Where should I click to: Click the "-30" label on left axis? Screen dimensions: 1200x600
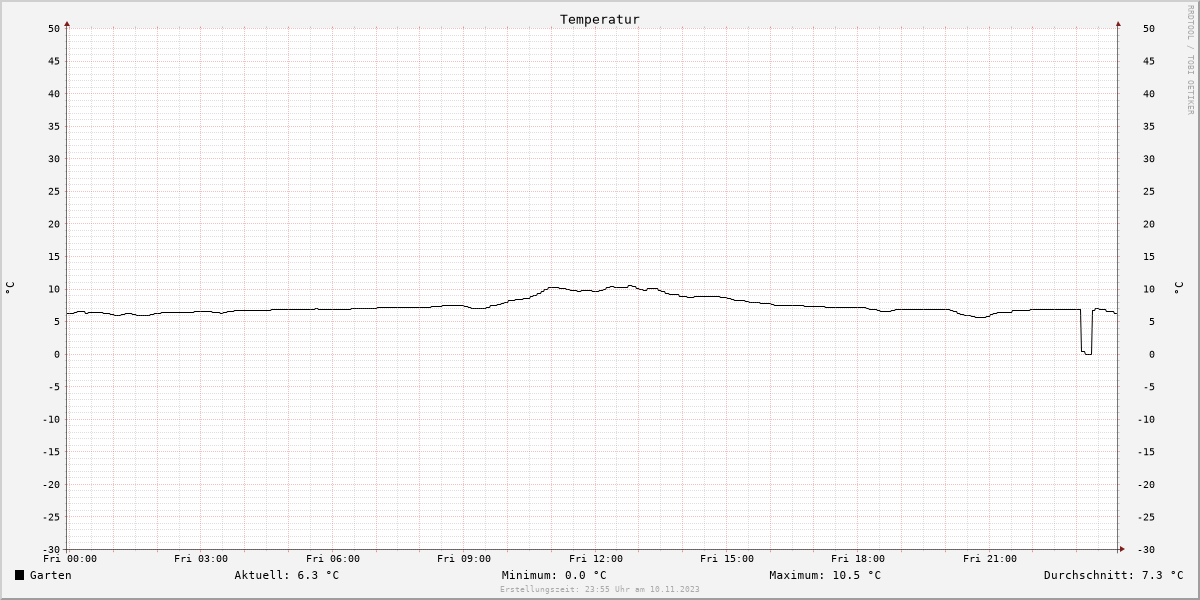(51, 550)
